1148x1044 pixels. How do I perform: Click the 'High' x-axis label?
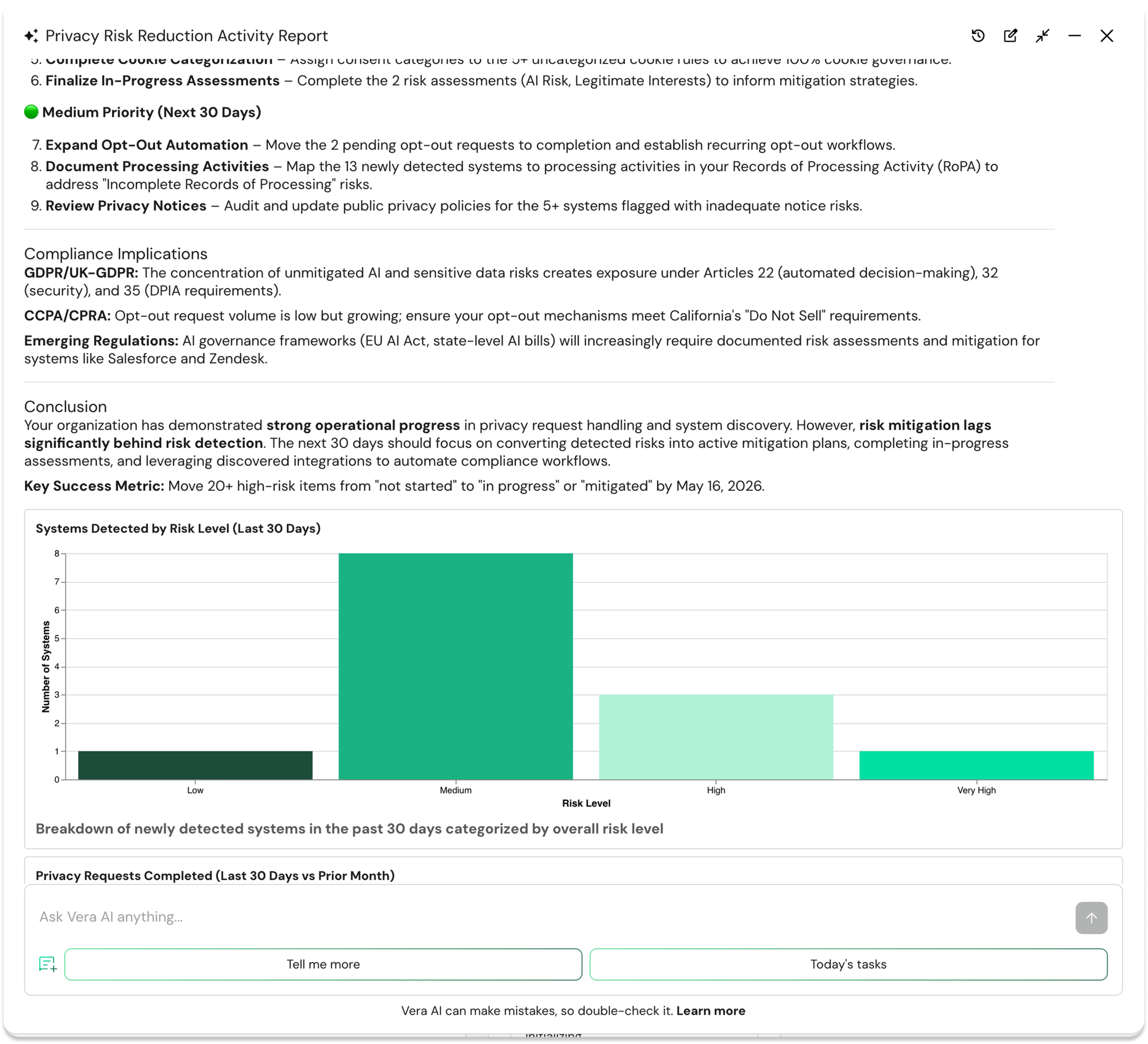(716, 790)
